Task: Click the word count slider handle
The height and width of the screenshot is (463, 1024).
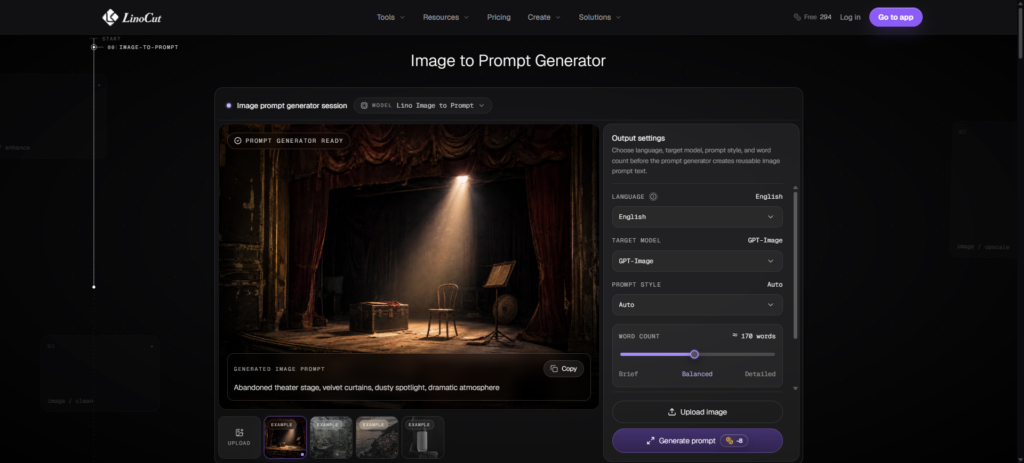Action: click(x=694, y=355)
